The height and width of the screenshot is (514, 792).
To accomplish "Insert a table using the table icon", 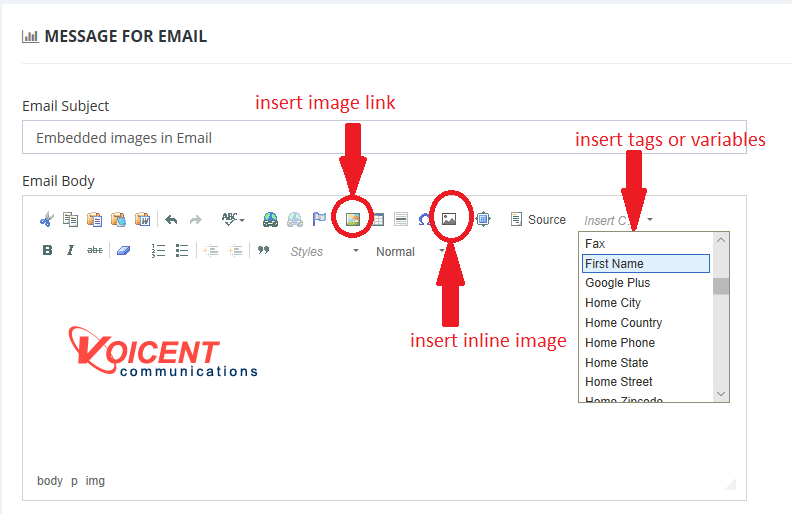I will coord(377,220).
